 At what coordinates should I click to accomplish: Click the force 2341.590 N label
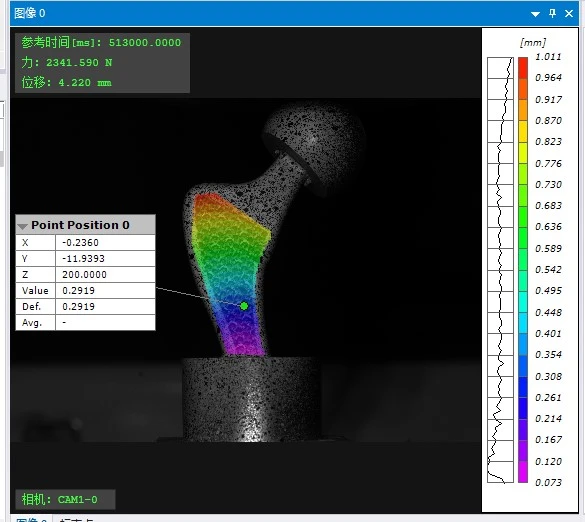(x=67, y=62)
